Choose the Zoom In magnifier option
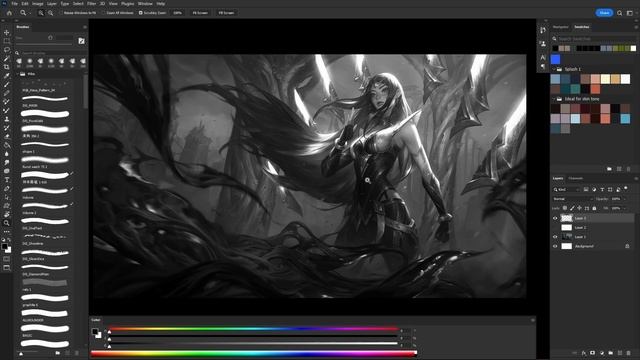This screenshot has height=360, width=640. [x=41, y=13]
